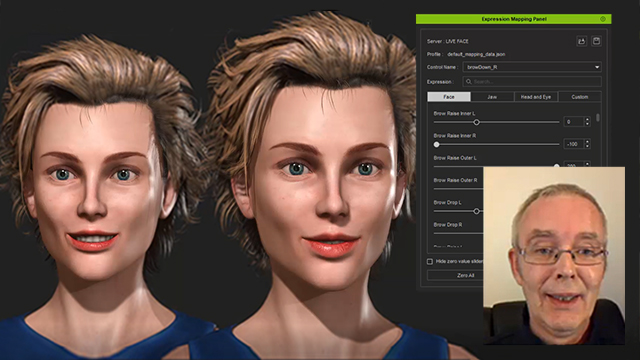Viewport: 640px width, 360px height.
Task: Open the Control Name dropdown showing browDown_R
Action: [532, 67]
